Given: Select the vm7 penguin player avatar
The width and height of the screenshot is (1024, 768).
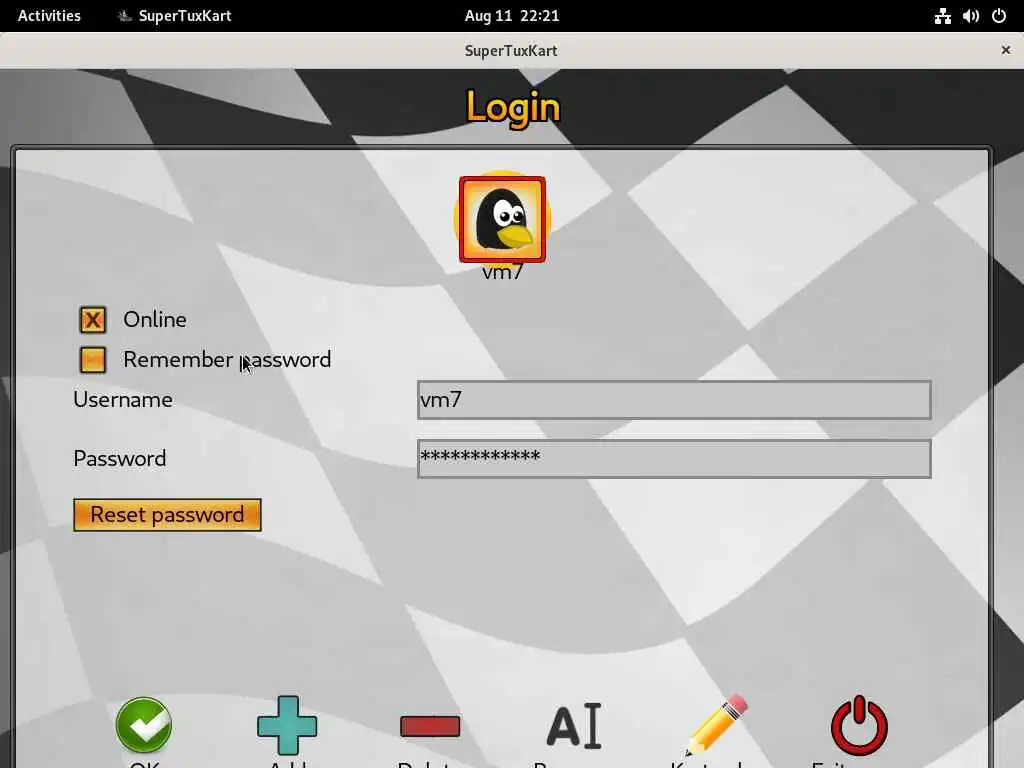Looking at the screenshot, I should 502,219.
